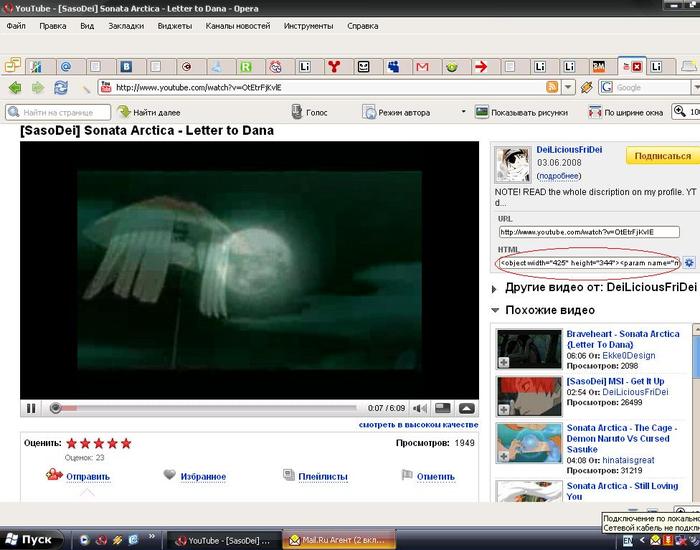Toggle Показывать рисунки images display
Viewport: 700px width, 550px height.
[x=521, y=112]
